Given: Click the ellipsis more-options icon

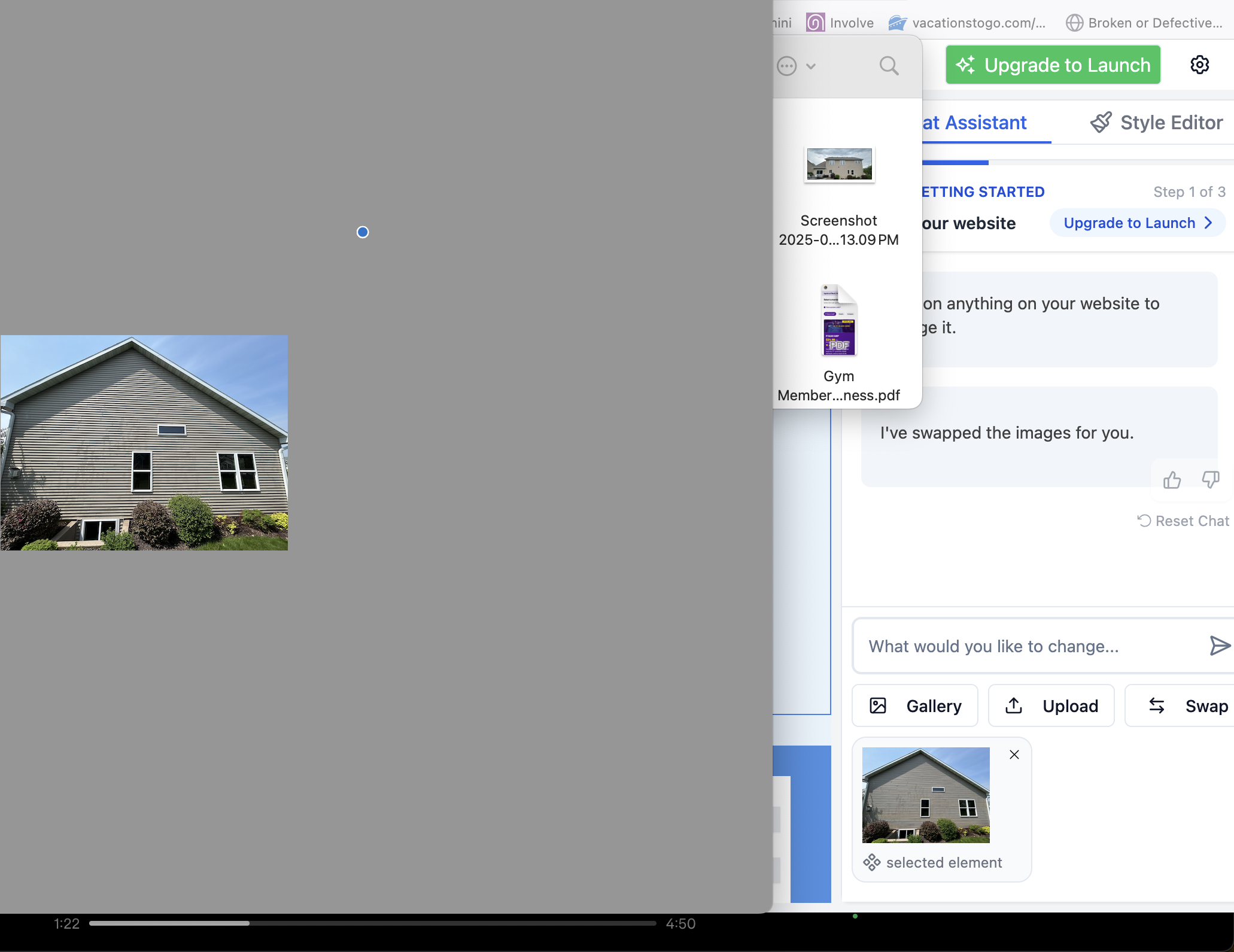Looking at the screenshot, I should tap(786, 66).
